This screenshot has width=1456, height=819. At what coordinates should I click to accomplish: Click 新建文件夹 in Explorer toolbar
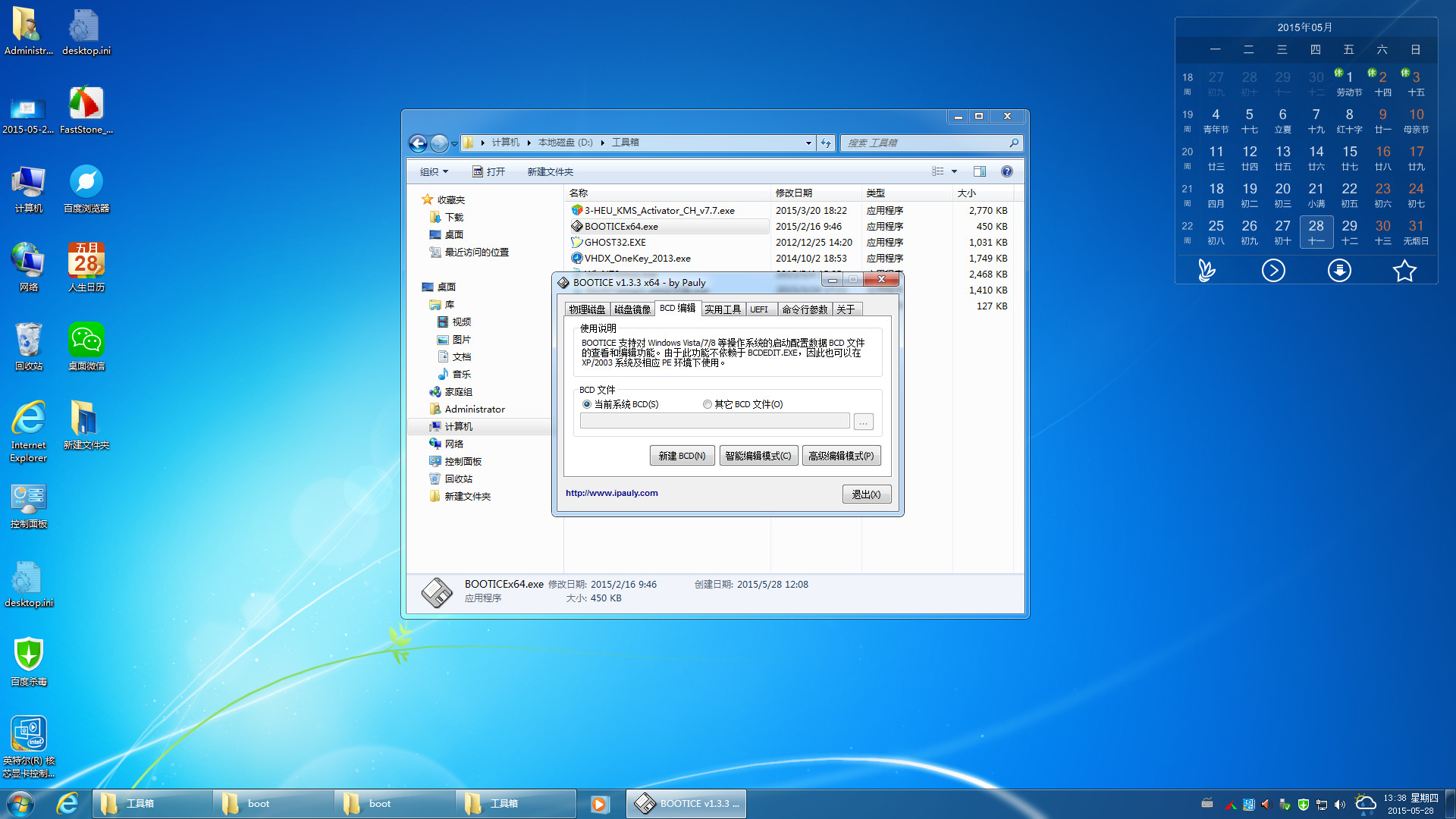pyautogui.click(x=550, y=171)
